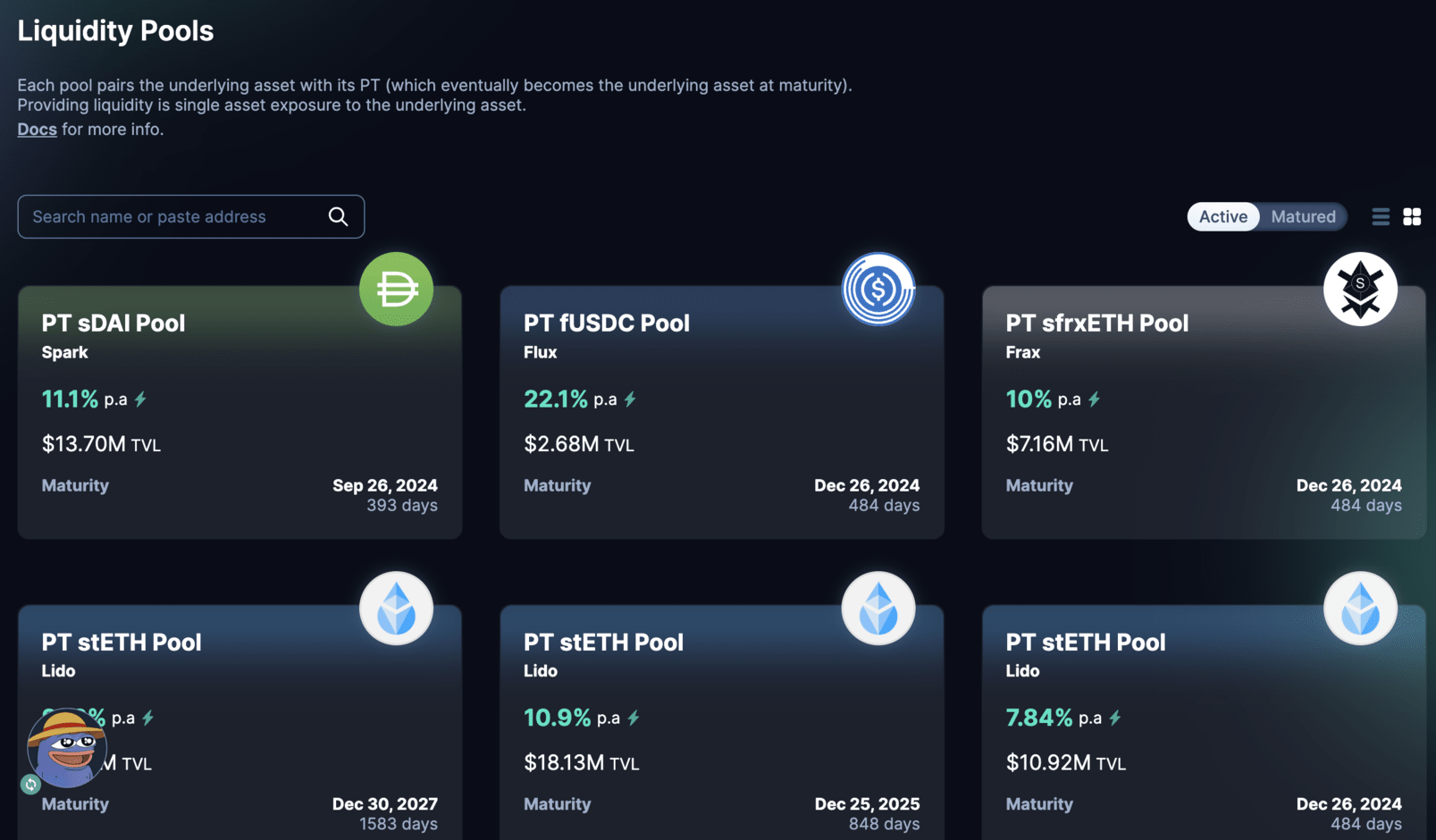
Task: Focus the search name or address field
Action: point(191,216)
